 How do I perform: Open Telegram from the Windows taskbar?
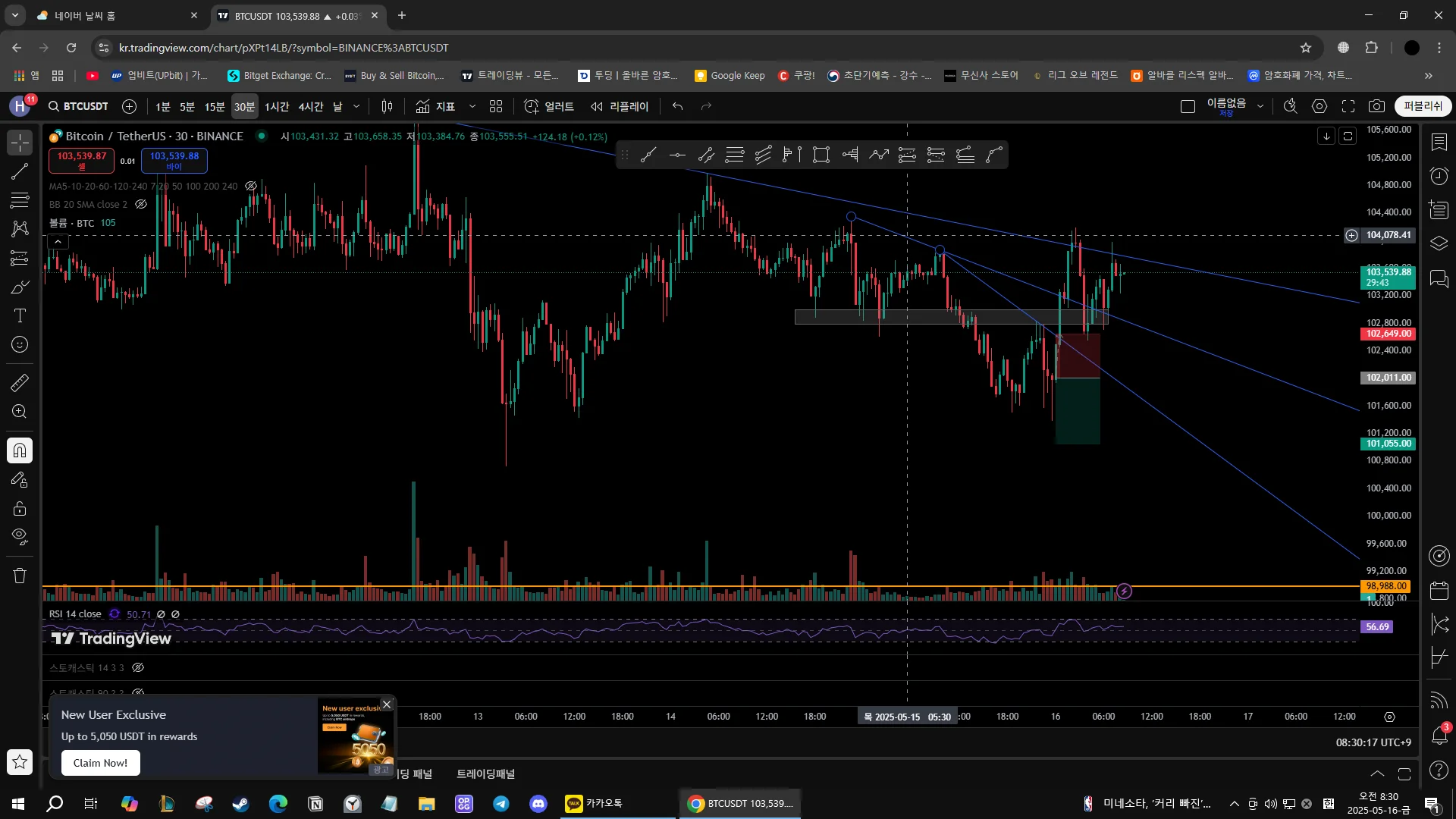[x=501, y=804]
